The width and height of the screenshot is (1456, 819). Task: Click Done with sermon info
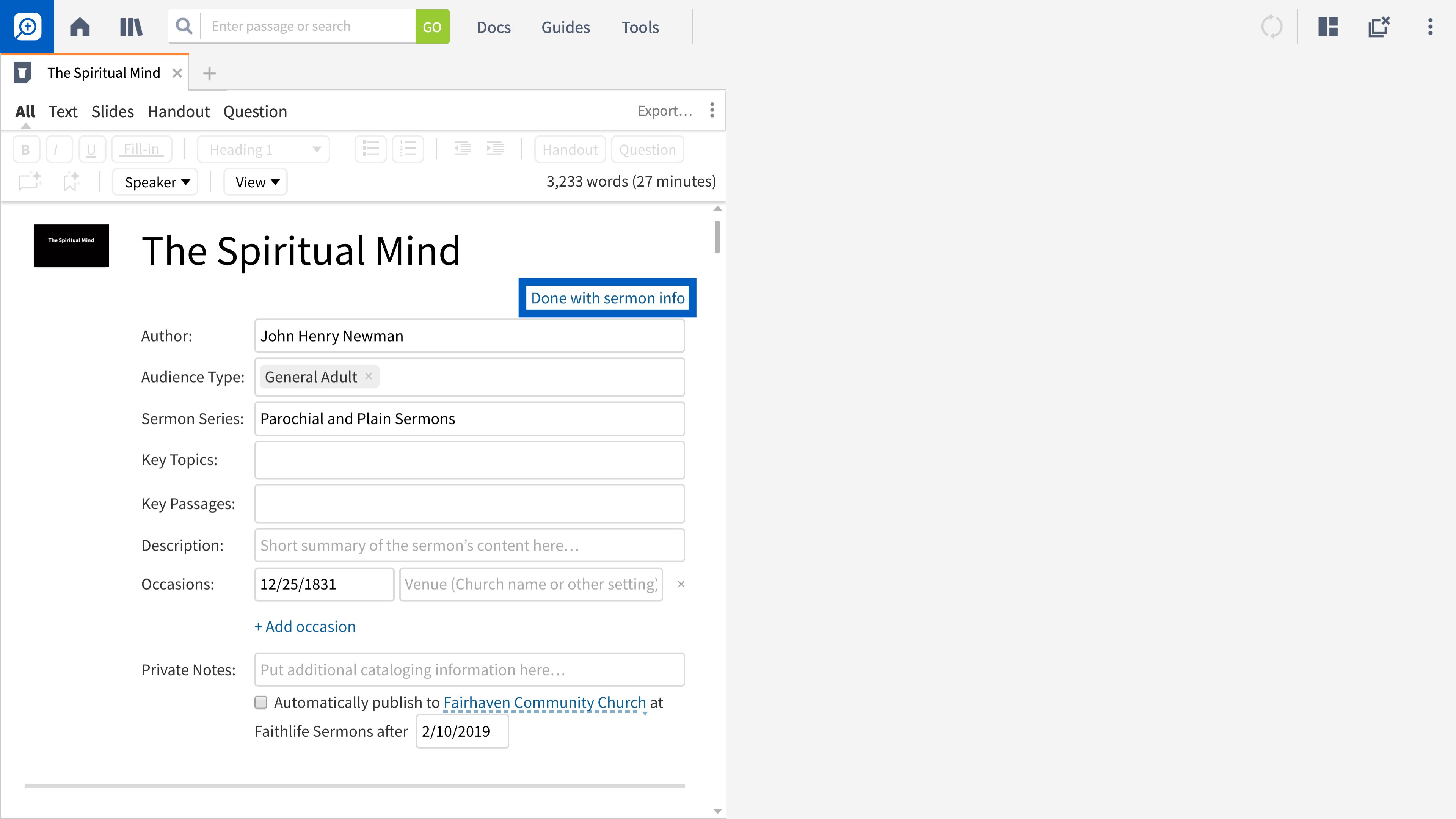(607, 298)
